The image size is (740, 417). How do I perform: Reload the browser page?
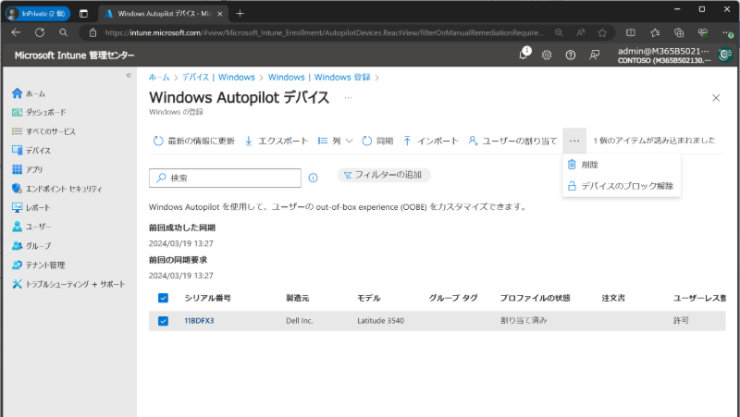(40, 33)
